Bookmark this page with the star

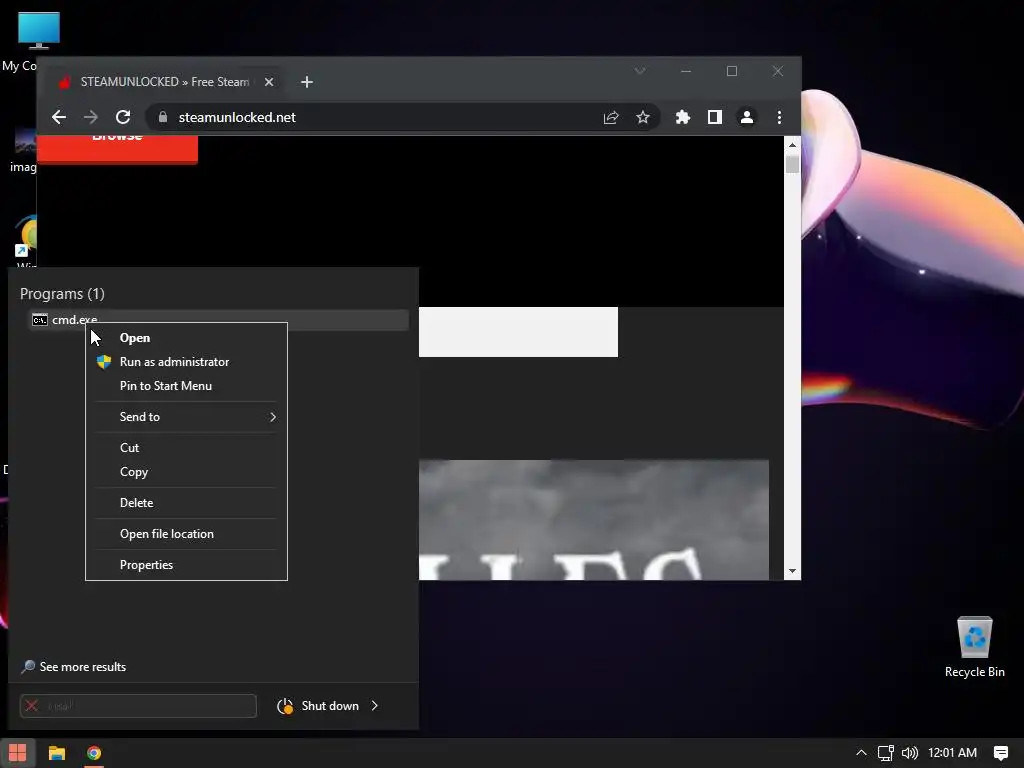643,117
